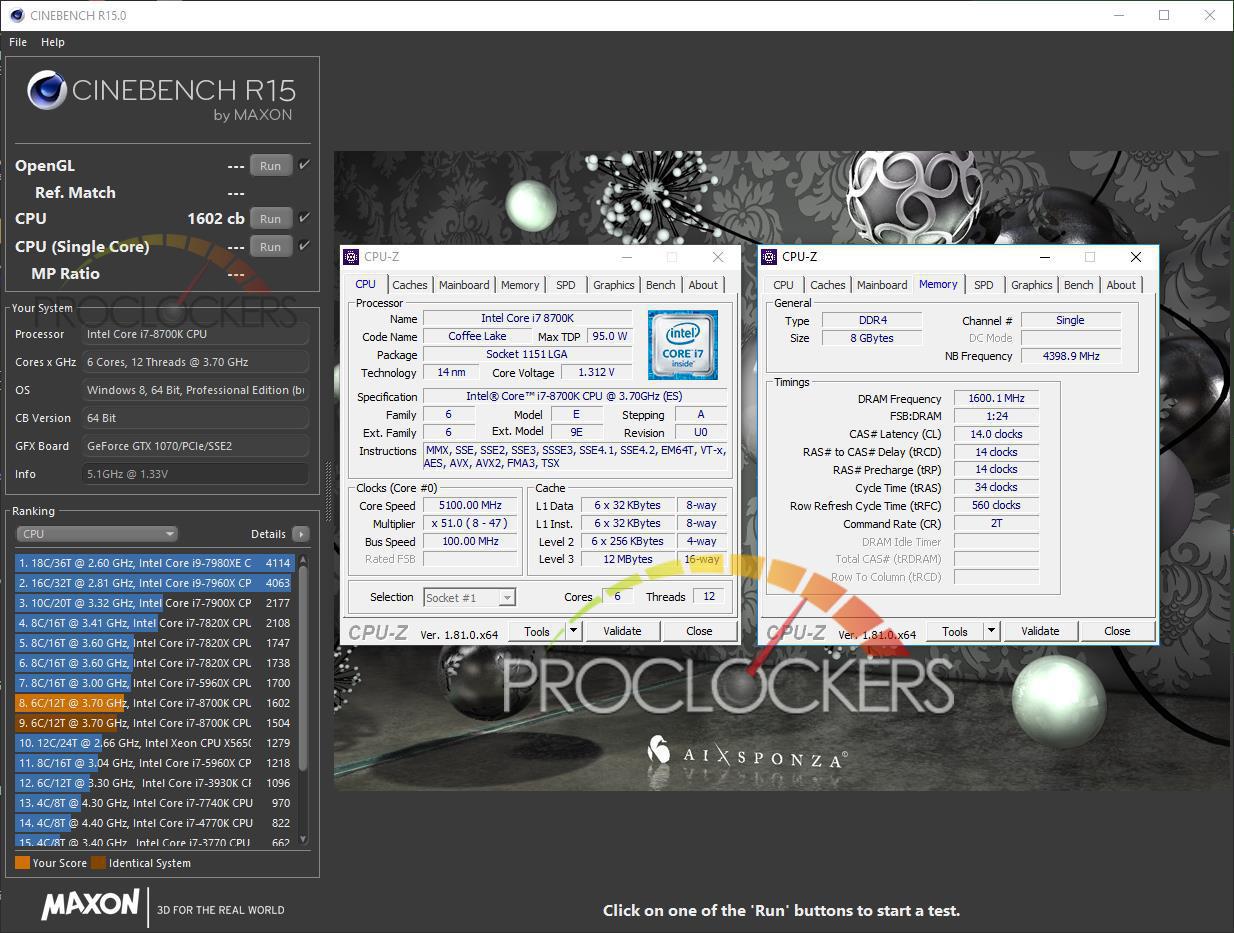Viewport: 1234px width, 933px height.
Task: Click the Core Voltage 1.312 V value
Action: pos(596,372)
